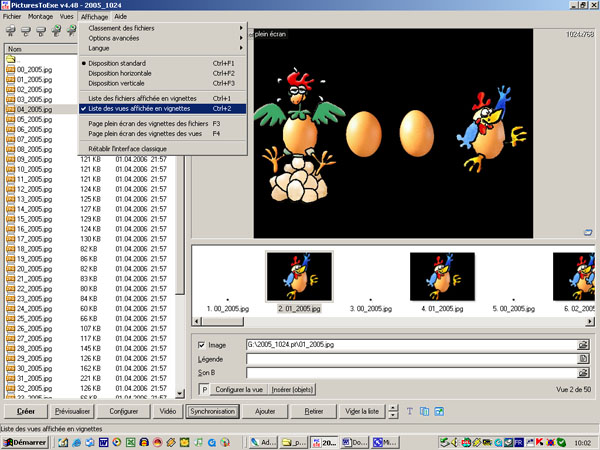
Task: Switch to the 'Ad...' taskbar button
Action: click(x=263, y=442)
